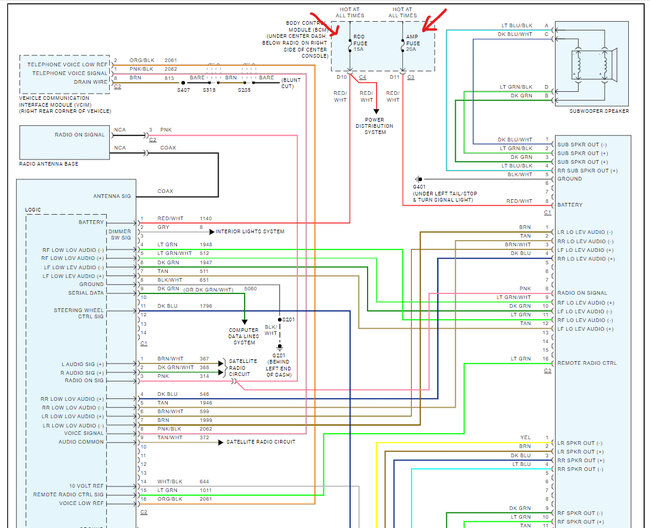Click the L AUDIO SIG (+) label

point(82,364)
